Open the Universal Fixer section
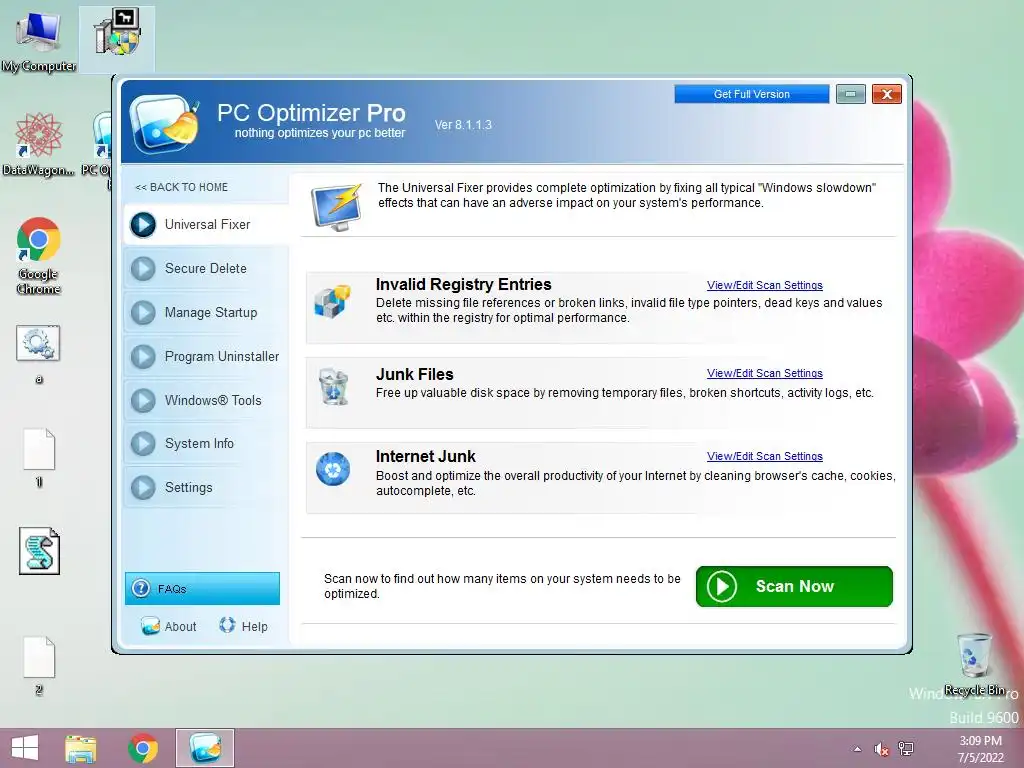The width and height of the screenshot is (1024, 768). point(206,225)
